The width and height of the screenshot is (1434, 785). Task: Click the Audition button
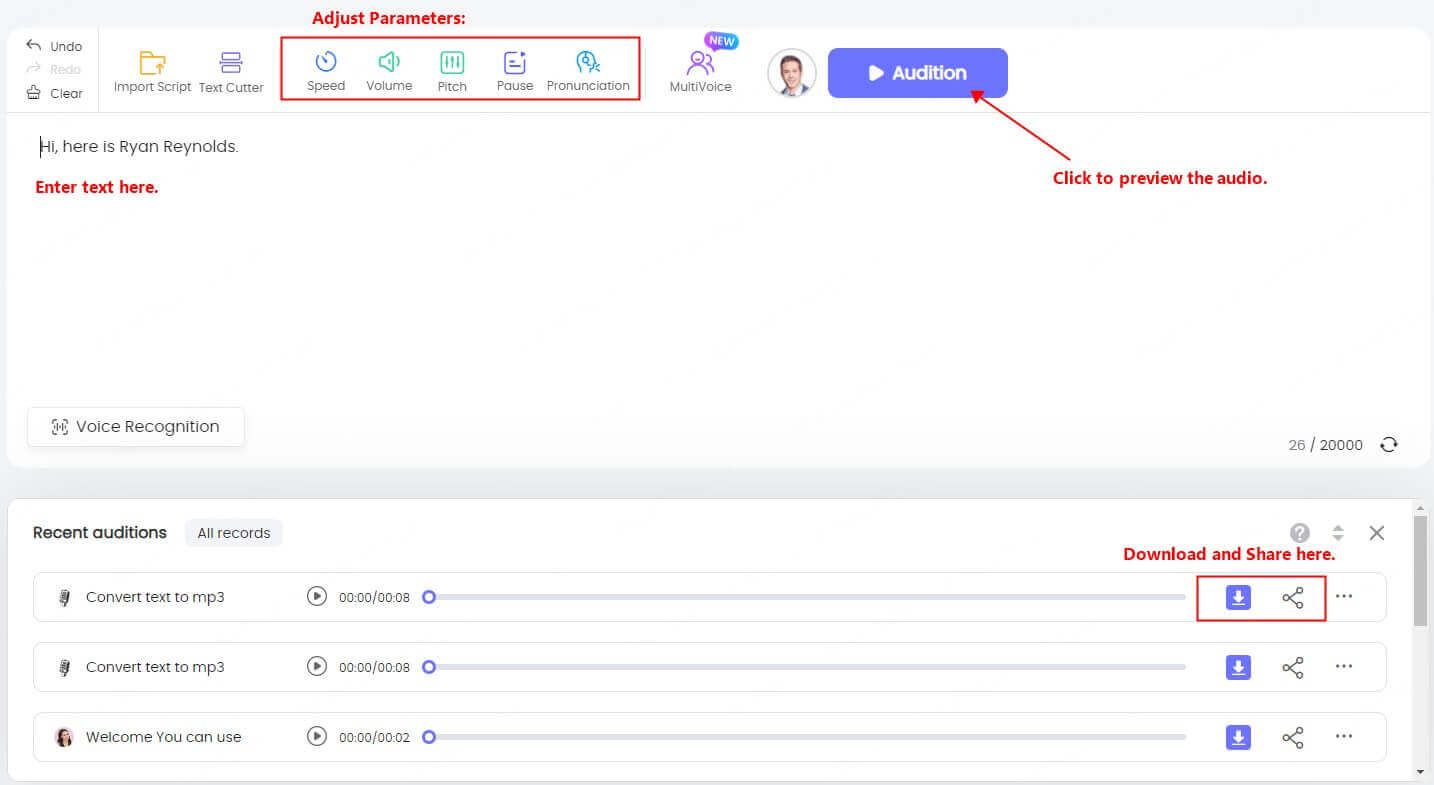pyautogui.click(x=917, y=73)
